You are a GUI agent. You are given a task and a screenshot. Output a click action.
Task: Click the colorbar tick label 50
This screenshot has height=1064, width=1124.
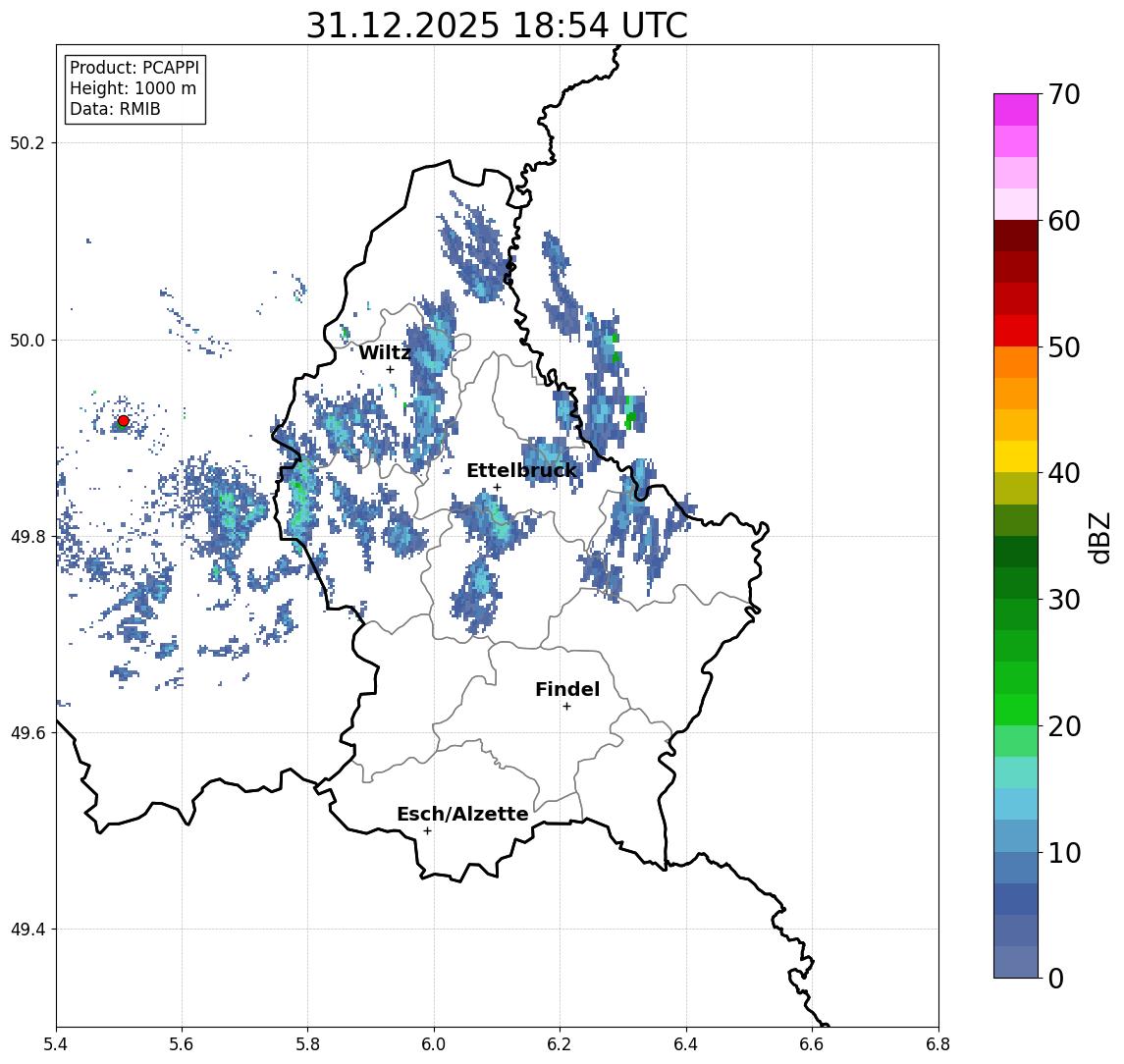(1064, 347)
